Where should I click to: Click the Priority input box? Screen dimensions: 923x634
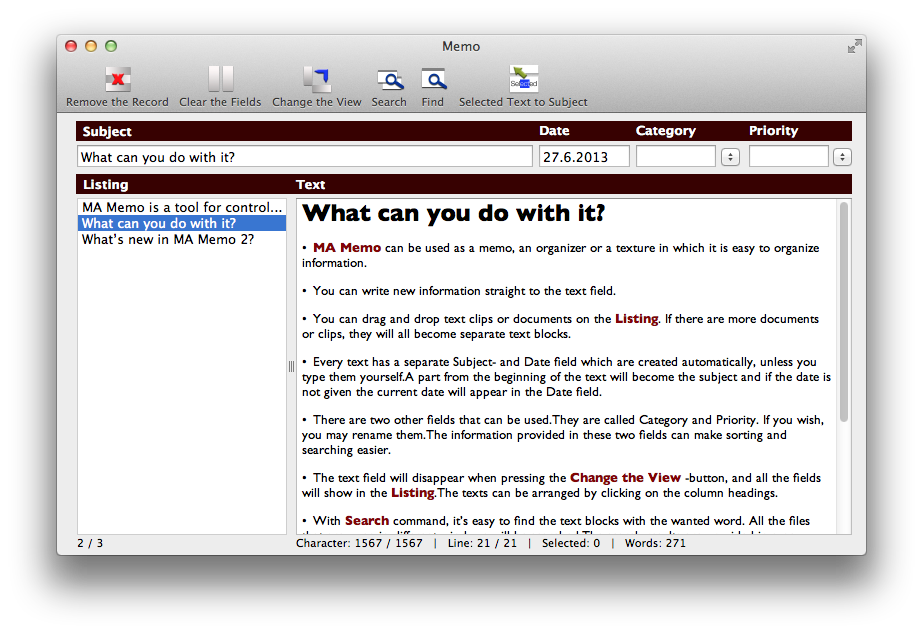788,157
